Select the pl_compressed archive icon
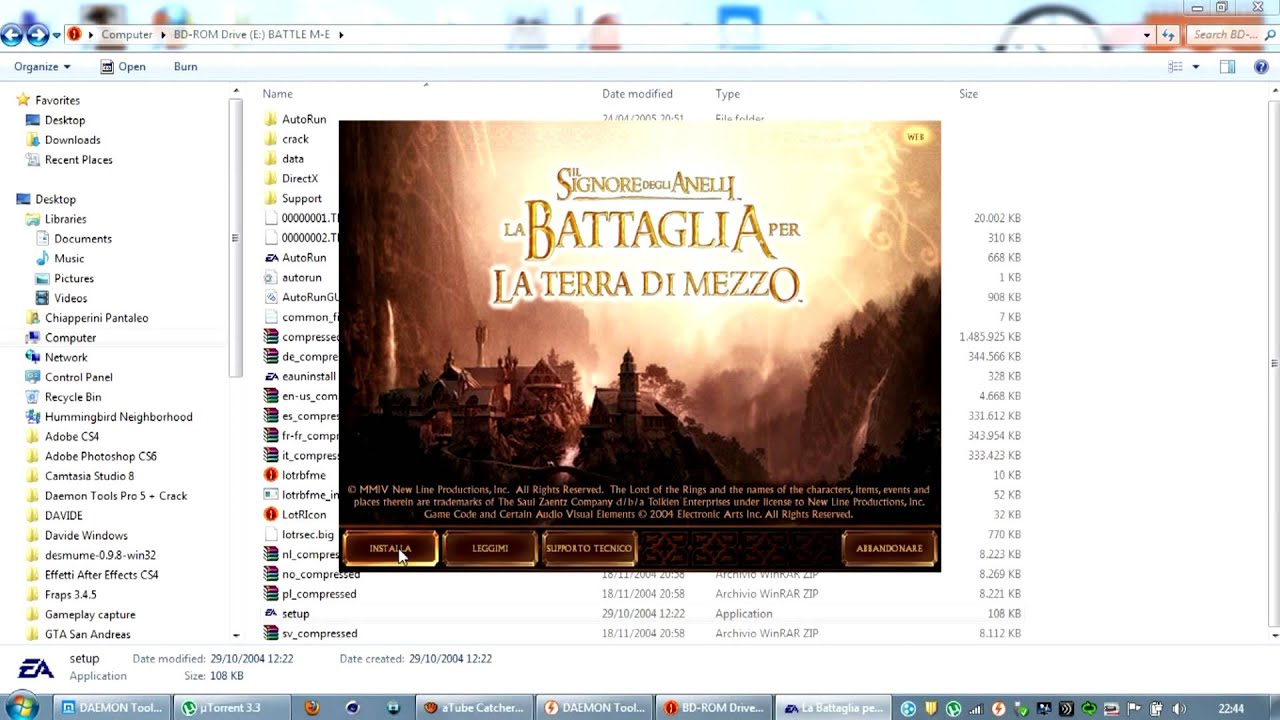This screenshot has height=720, width=1280. click(x=270, y=594)
